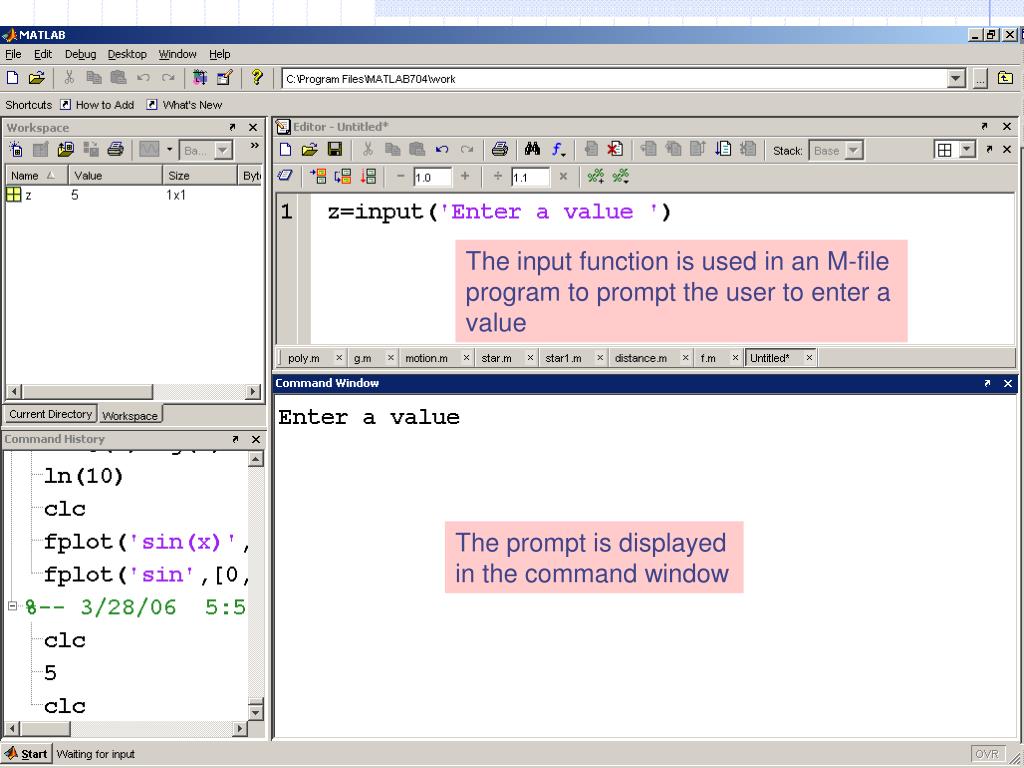Click Workspace horizontal scrollbar right arrow

[253, 392]
